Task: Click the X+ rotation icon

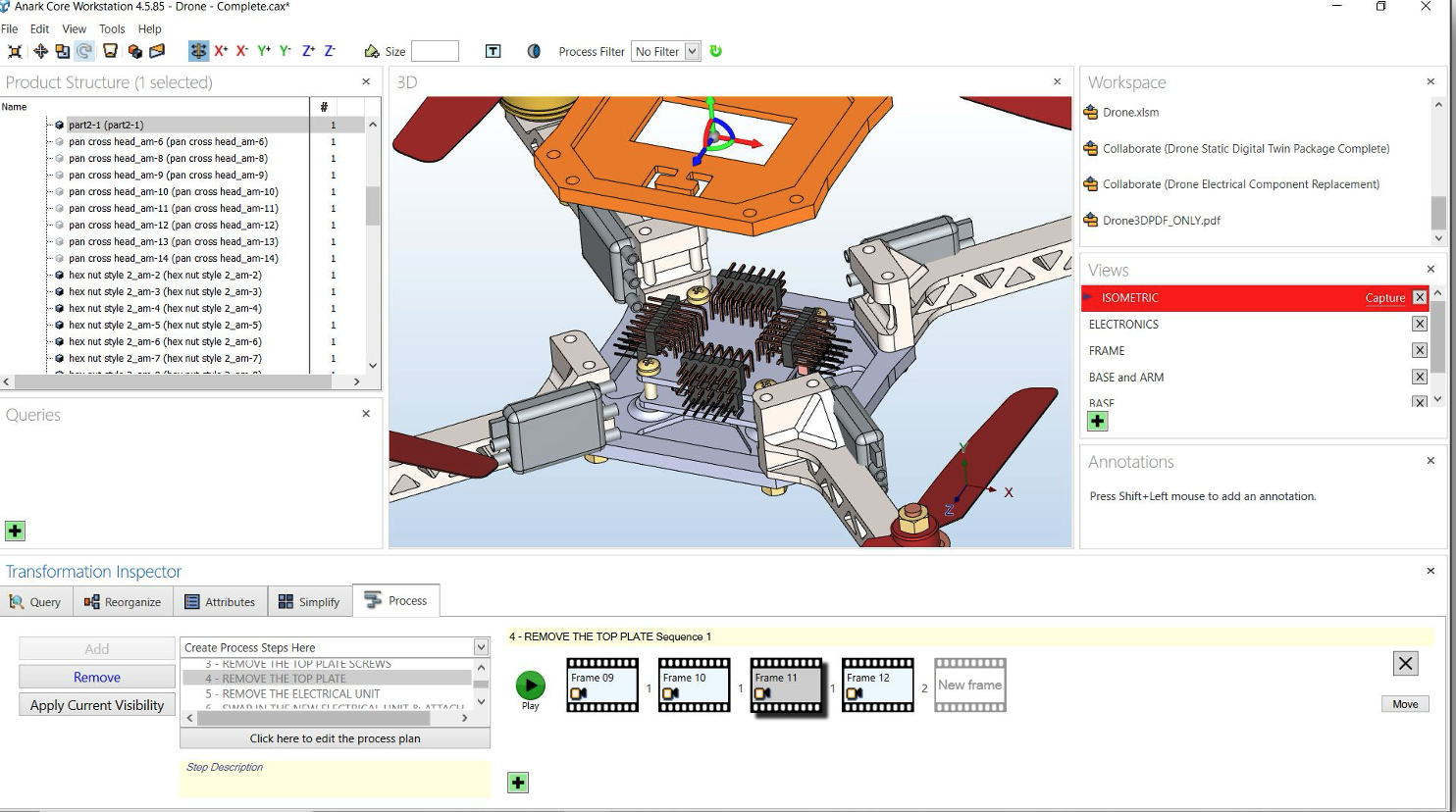Action: (221, 50)
